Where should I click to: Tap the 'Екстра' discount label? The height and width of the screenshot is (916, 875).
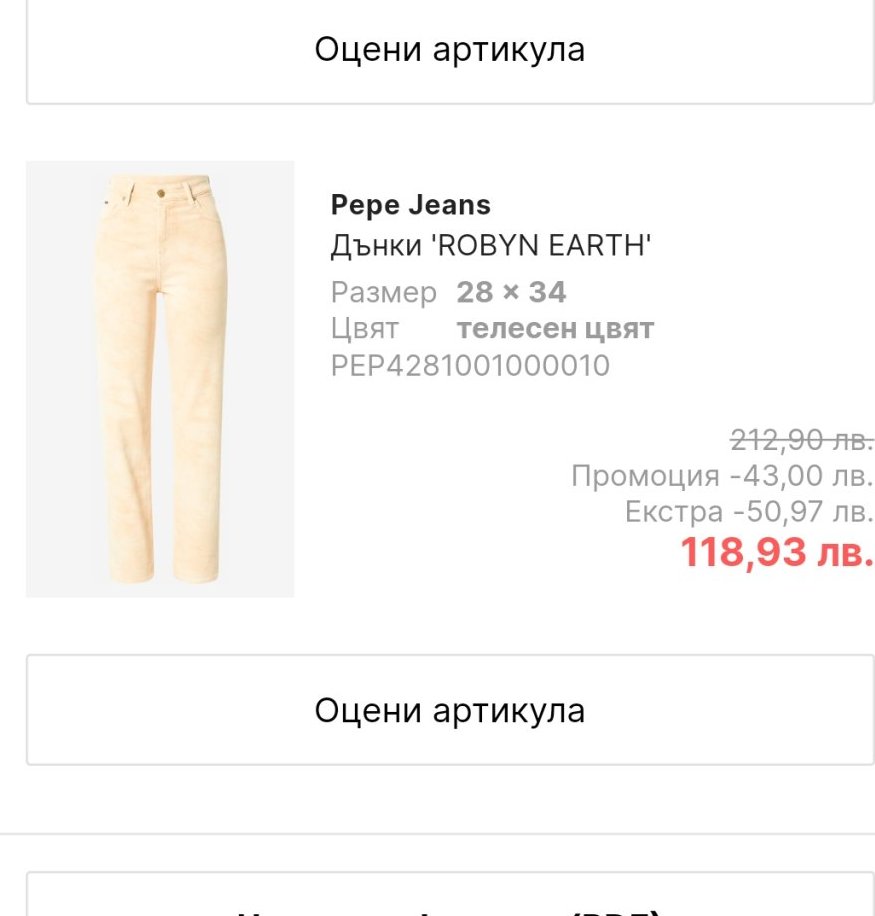tap(673, 512)
